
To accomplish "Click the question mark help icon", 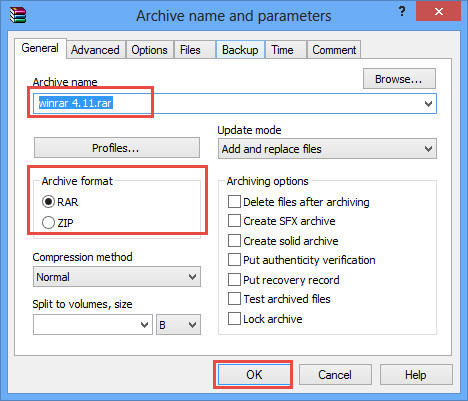I will click(402, 11).
